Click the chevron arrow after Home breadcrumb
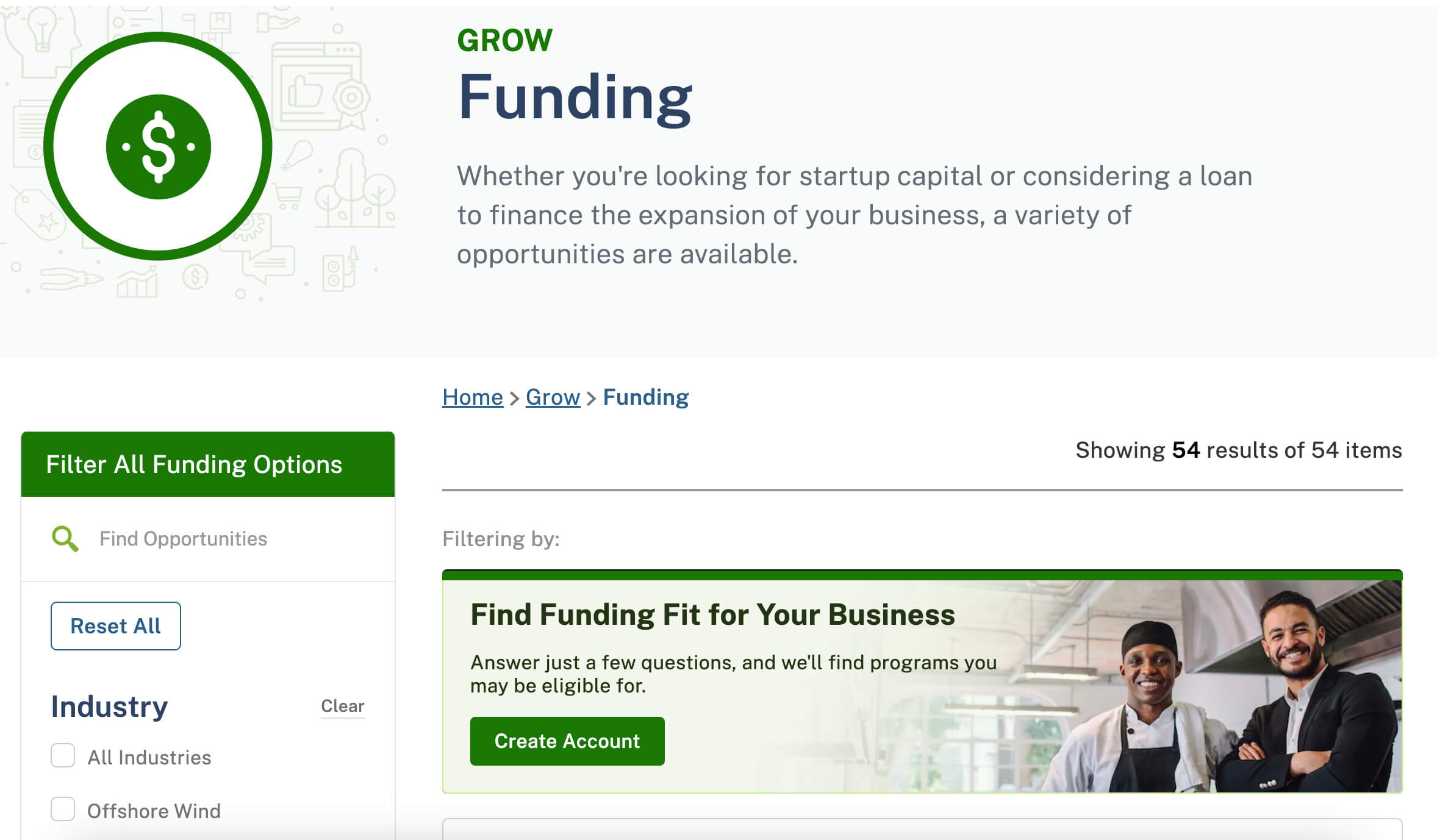This screenshot has height=840, width=1437. pyautogui.click(x=514, y=399)
